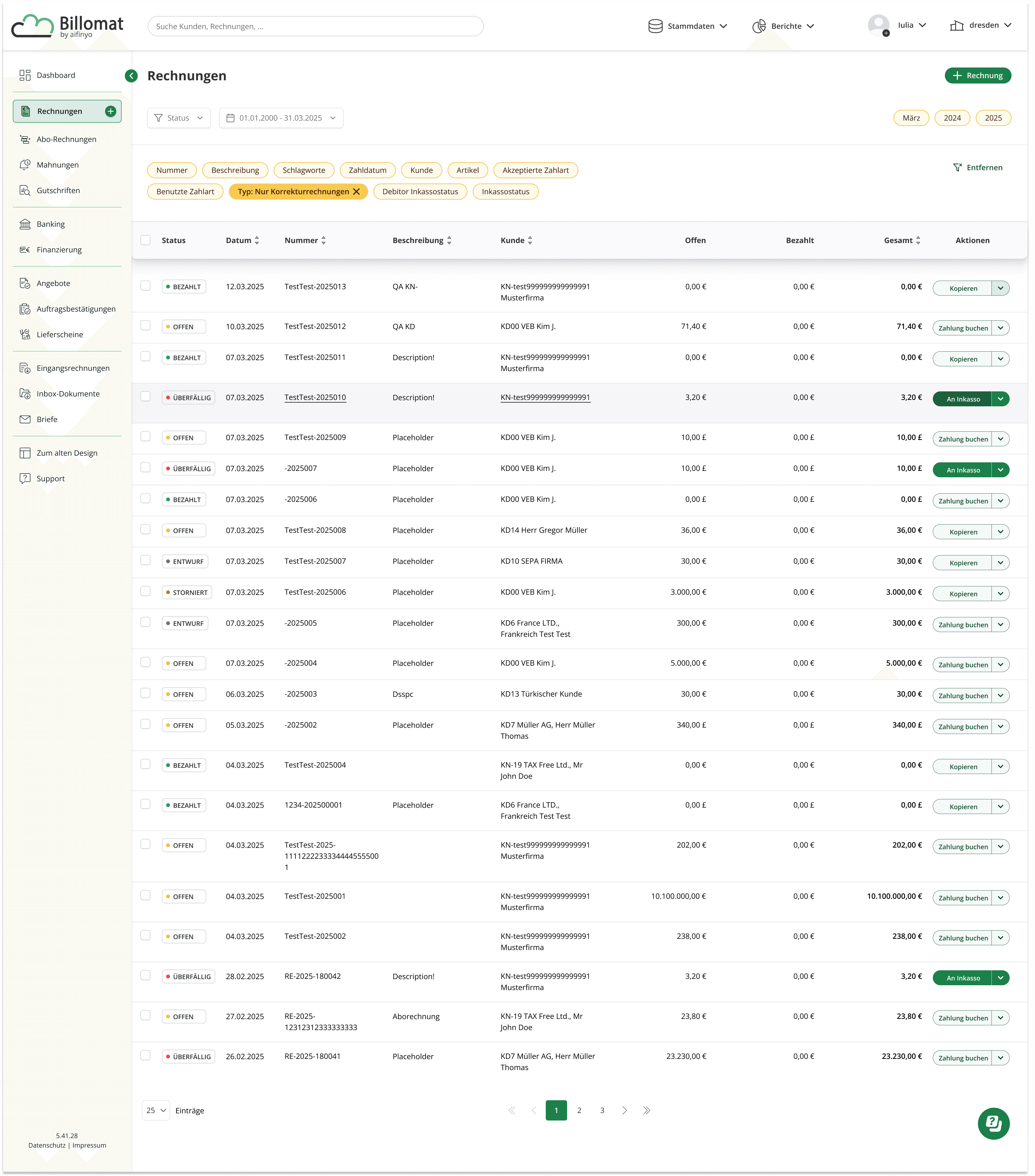Screen dimensions: 1035x1176
Task: Remove the Typ: Nur Korrekturrechnungen filter
Action: (x=357, y=192)
